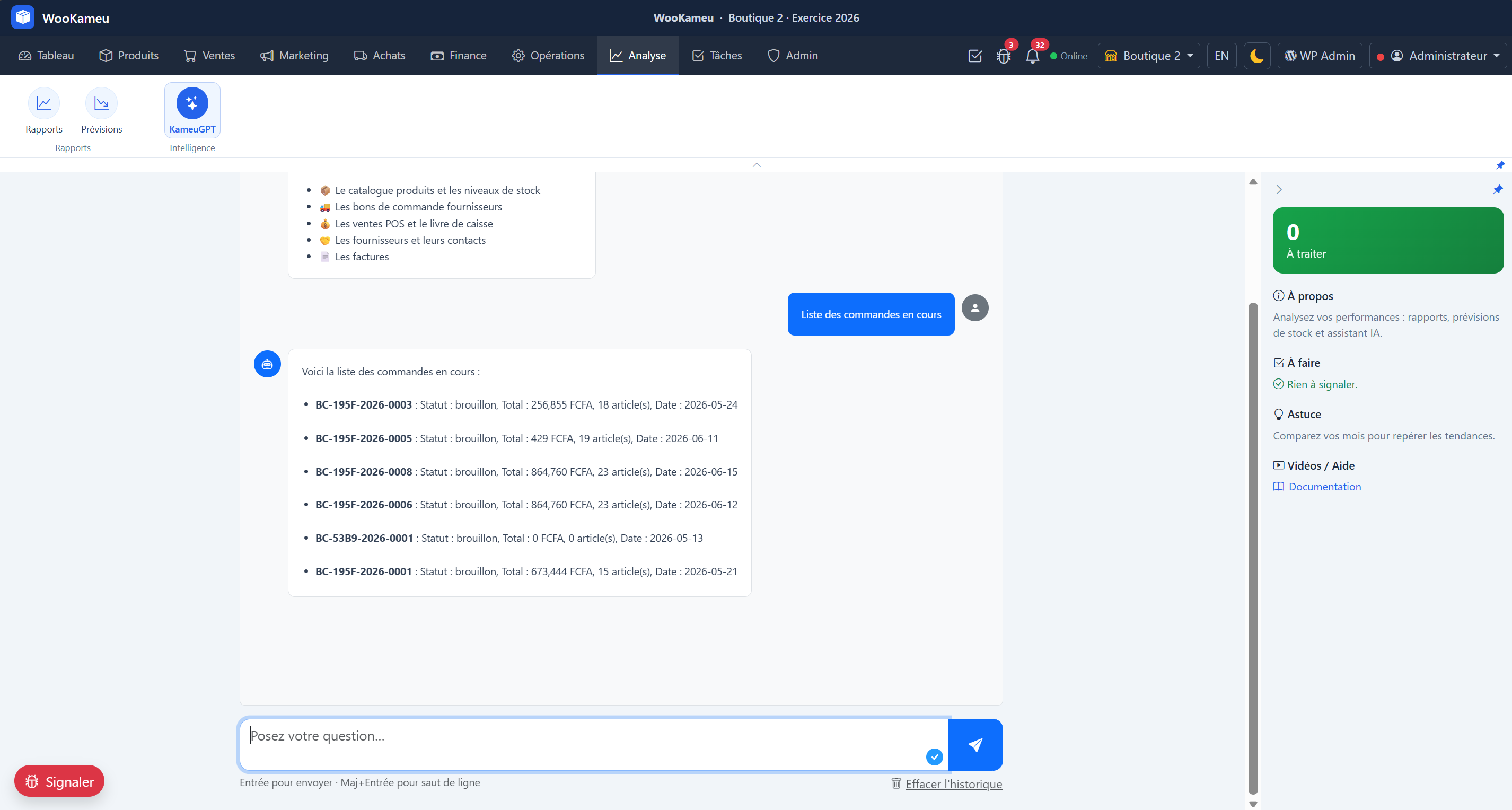Click order BC-195F-2026-0003
This screenshot has height=810, width=1512.
coord(363,404)
